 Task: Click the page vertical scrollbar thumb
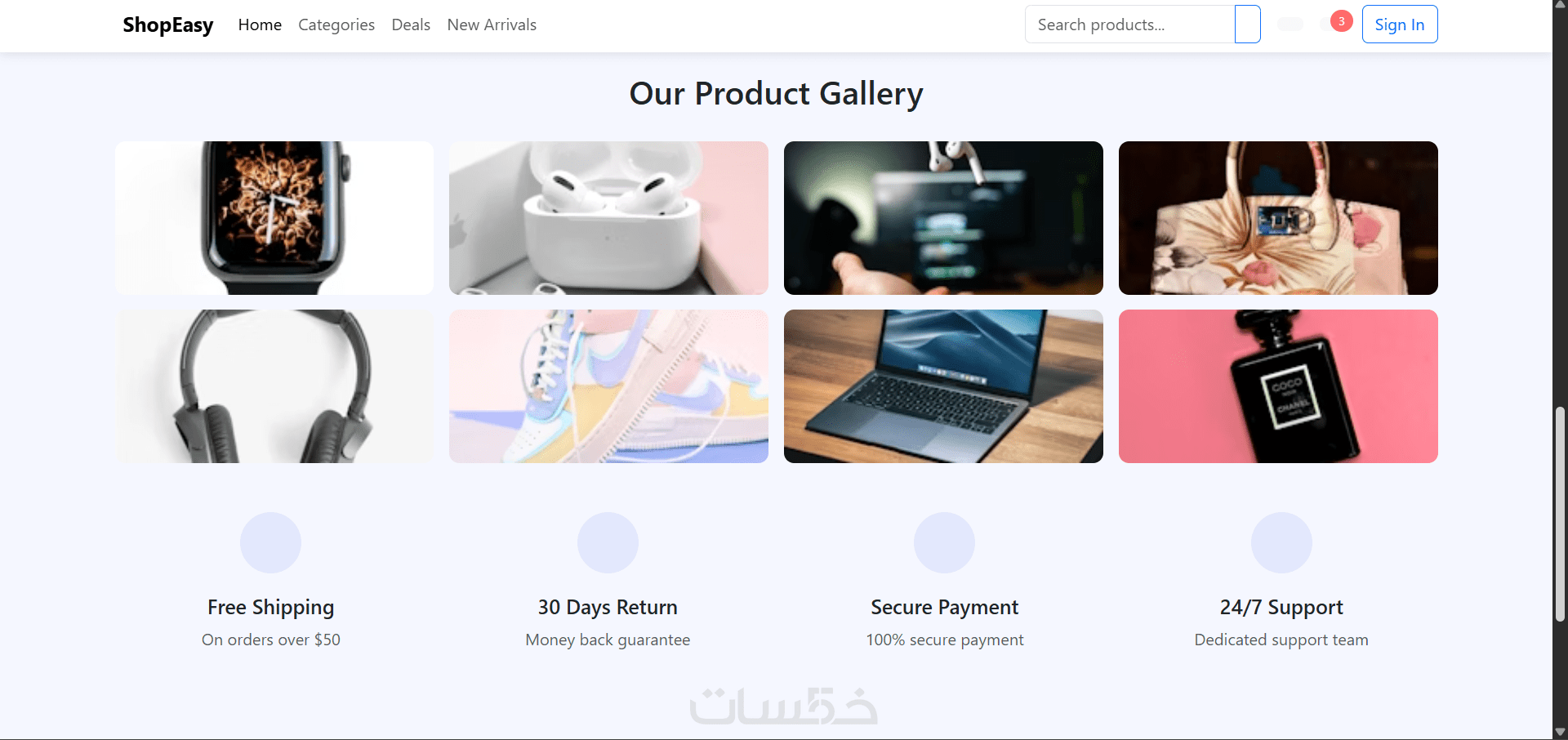pos(1560,515)
